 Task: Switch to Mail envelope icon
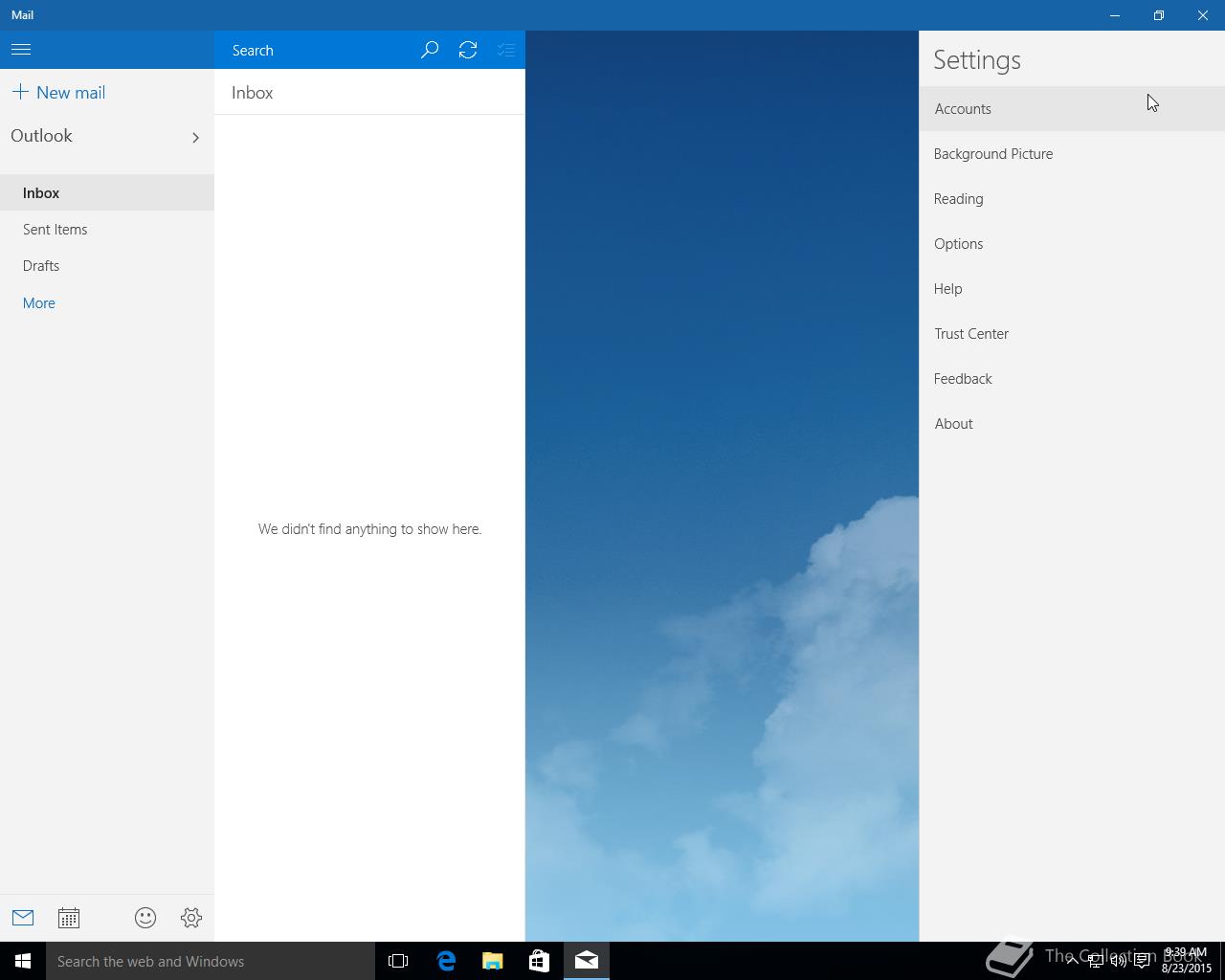point(23,918)
